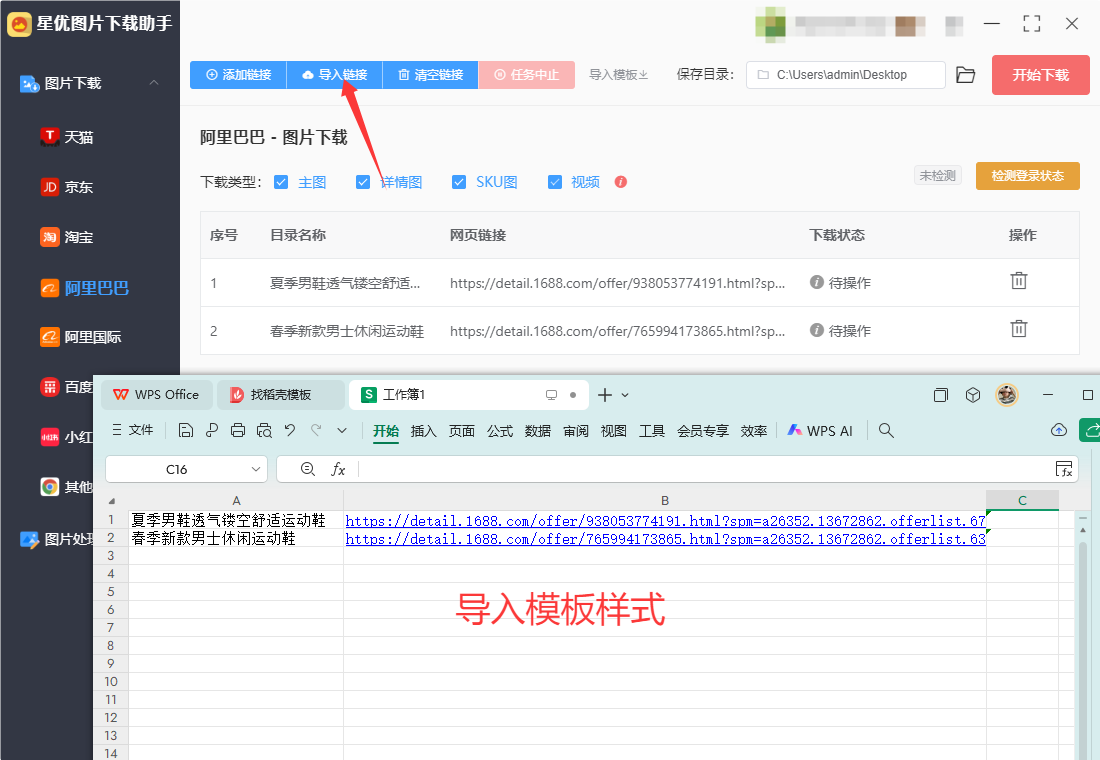Click the zoom icon in formula bar
The image size is (1100, 760).
tap(307, 469)
